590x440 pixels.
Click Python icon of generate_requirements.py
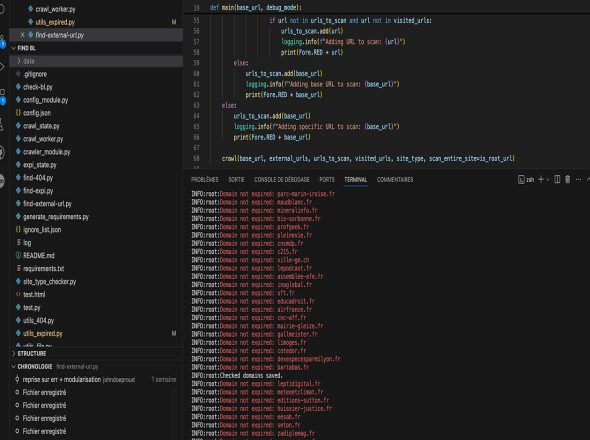[18, 216]
